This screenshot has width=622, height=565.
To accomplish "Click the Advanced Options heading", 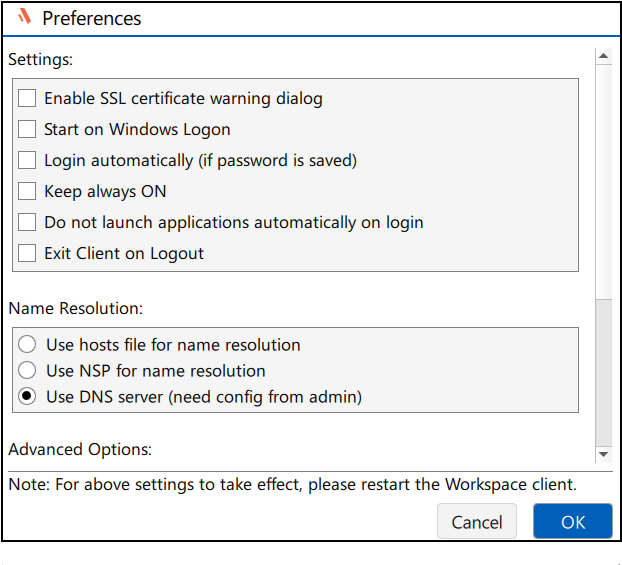I will [x=80, y=450].
